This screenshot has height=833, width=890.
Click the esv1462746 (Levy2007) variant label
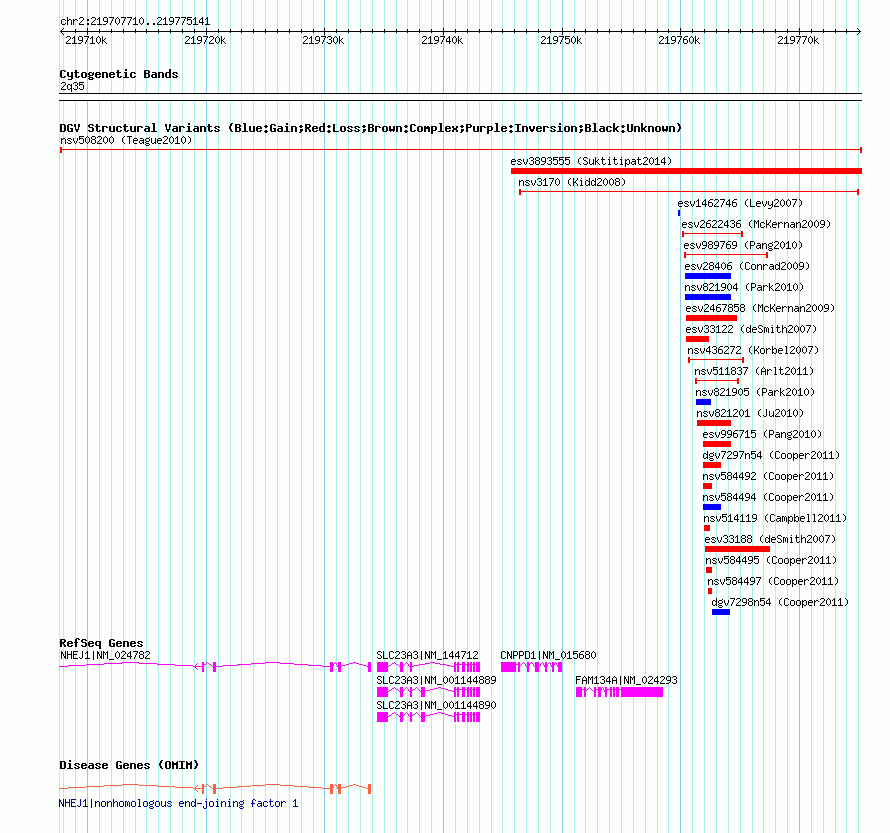point(740,203)
